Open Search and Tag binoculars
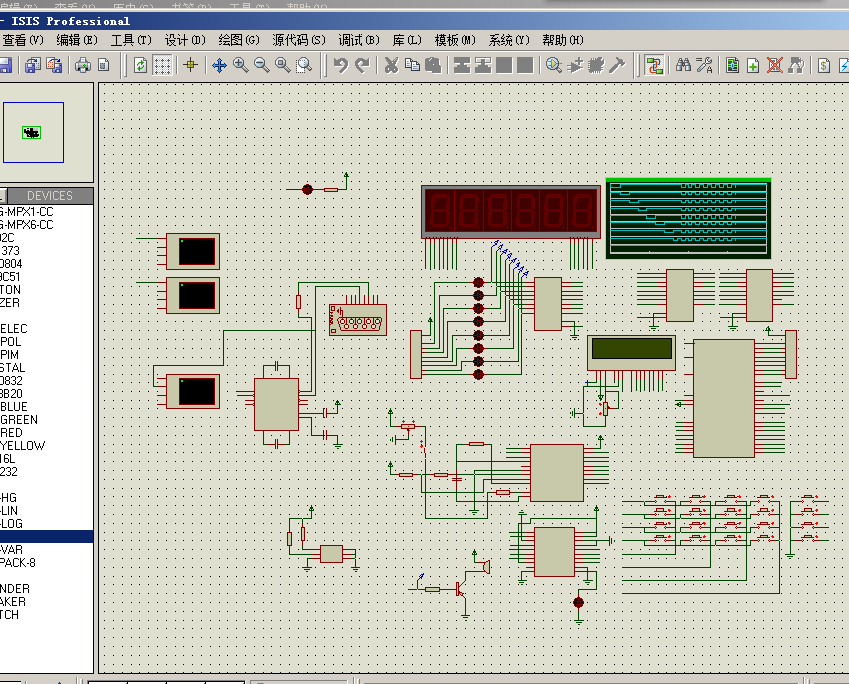 pos(683,66)
